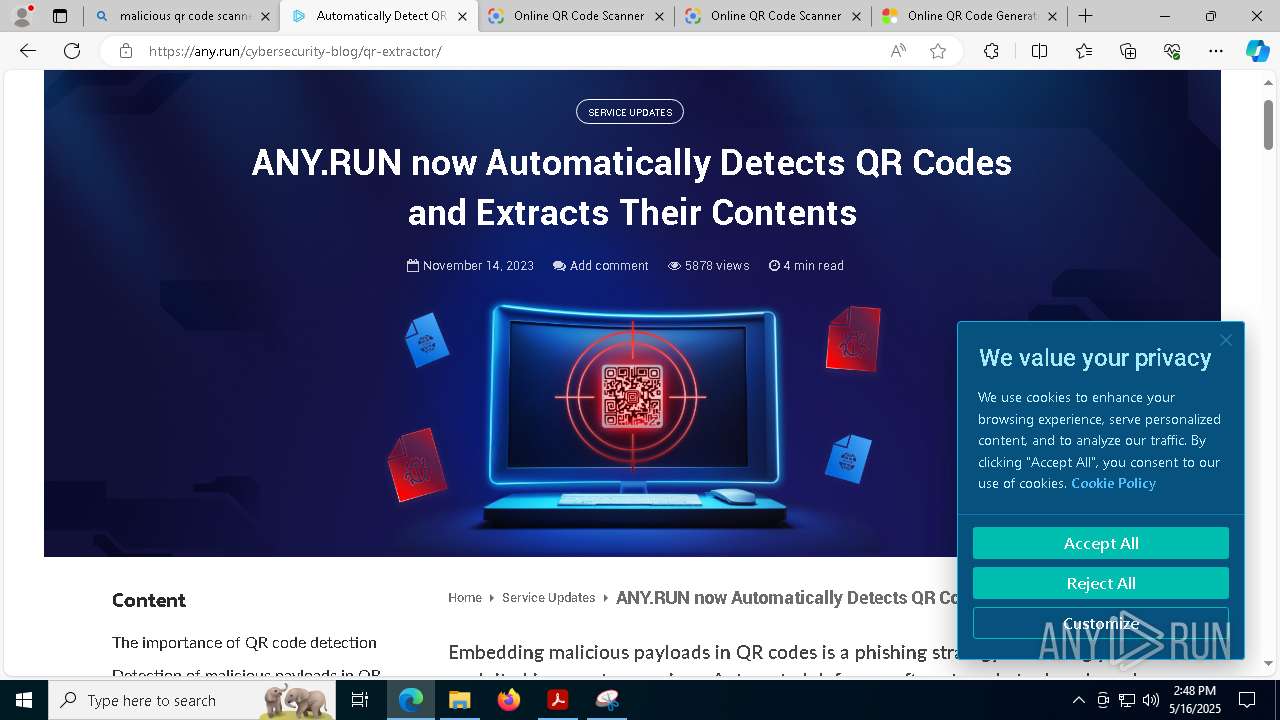Click the 4 min read label
This screenshot has height=720, width=1280.
pyautogui.click(x=806, y=266)
